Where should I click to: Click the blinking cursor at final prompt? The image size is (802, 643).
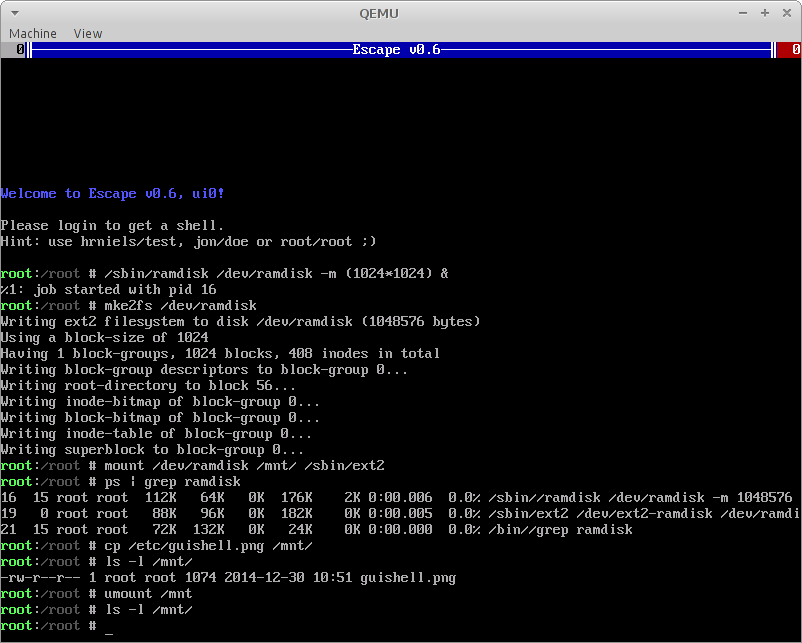pyautogui.click(x=108, y=632)
